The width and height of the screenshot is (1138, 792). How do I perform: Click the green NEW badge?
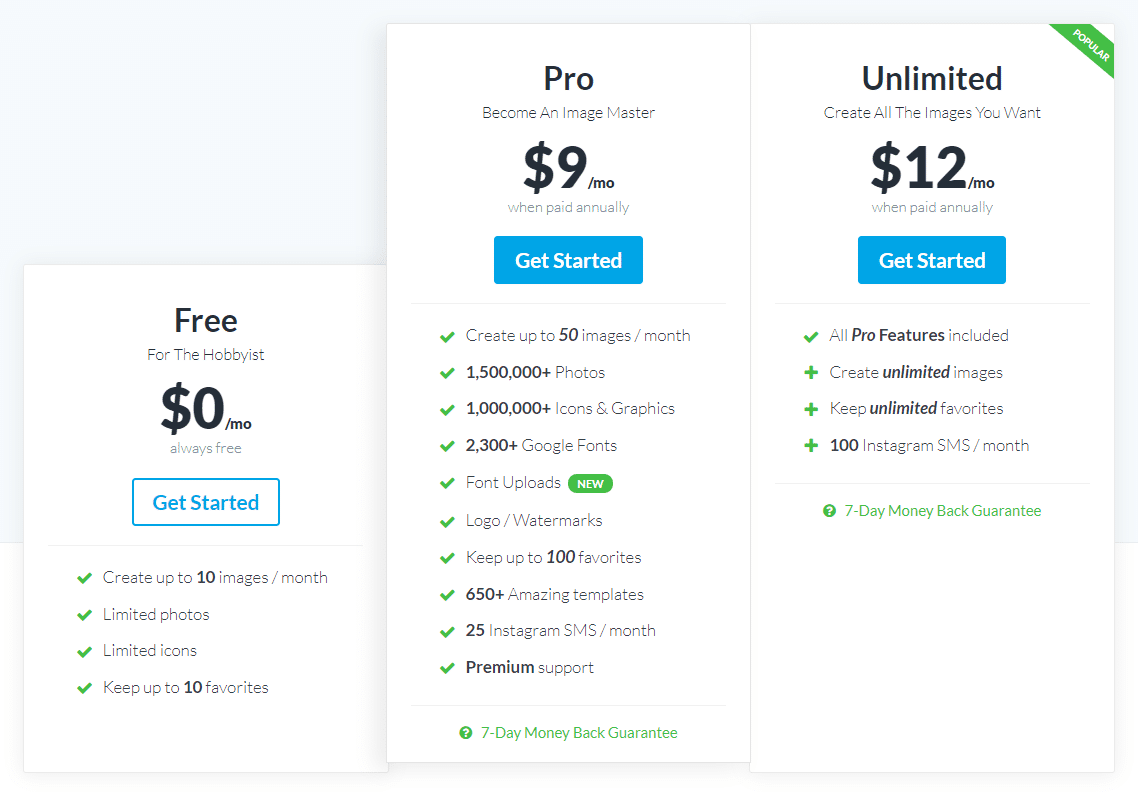590,483
